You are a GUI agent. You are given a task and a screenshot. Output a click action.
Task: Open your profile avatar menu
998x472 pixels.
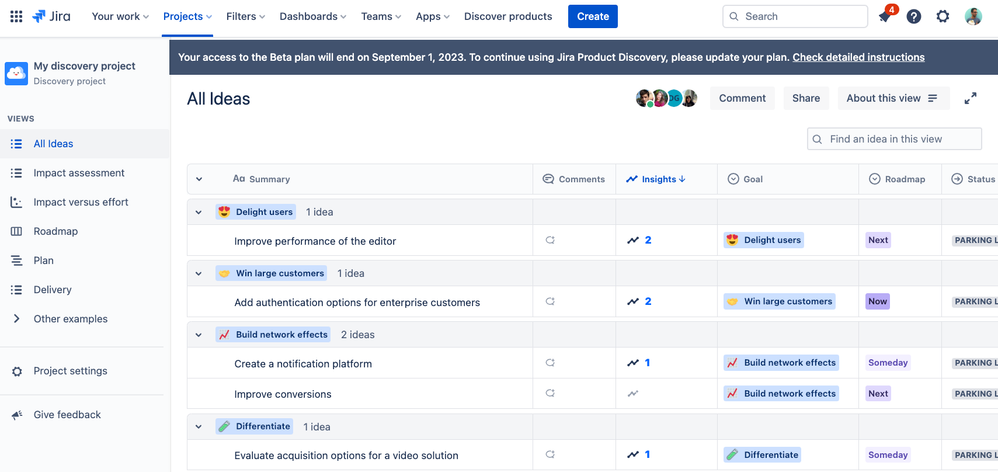point(973,17)
